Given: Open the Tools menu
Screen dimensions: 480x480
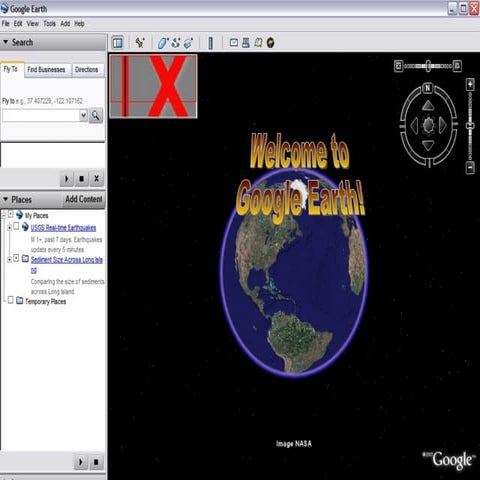Looking at the screenshot, I should (x=50, y=24).
